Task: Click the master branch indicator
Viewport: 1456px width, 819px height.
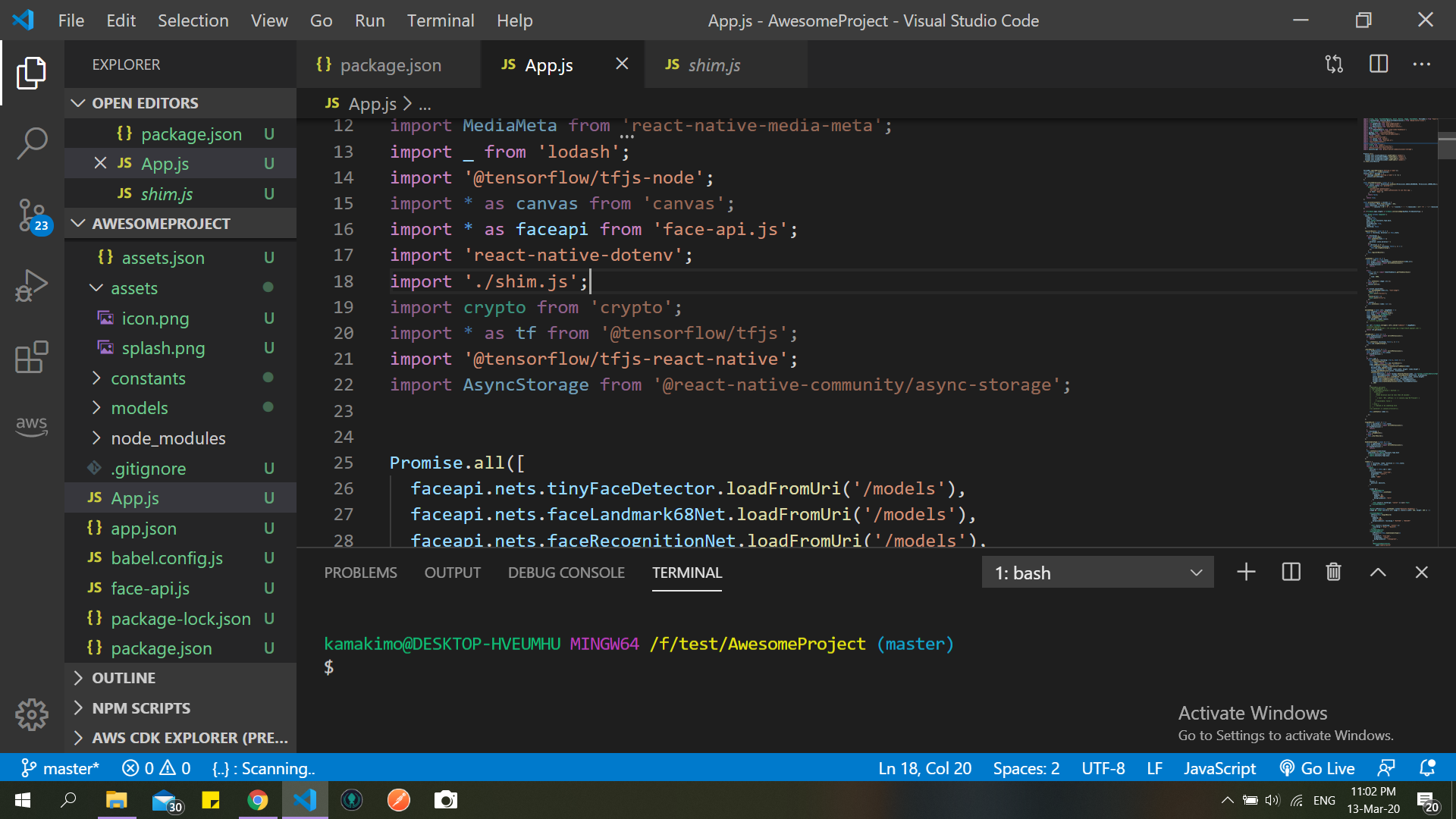Action: (x=61, y=767)
